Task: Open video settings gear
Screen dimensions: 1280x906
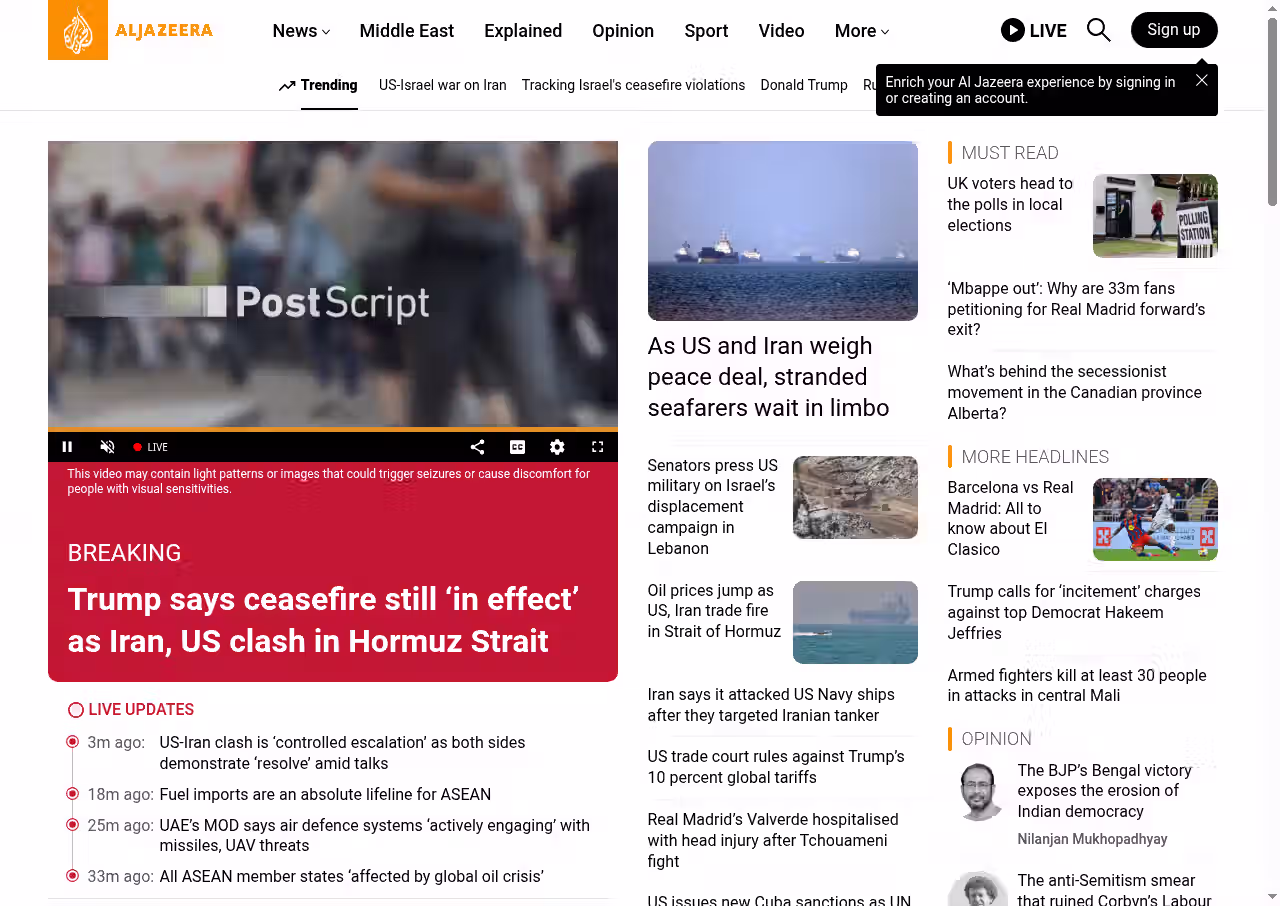Action: [x=557, y=447]
